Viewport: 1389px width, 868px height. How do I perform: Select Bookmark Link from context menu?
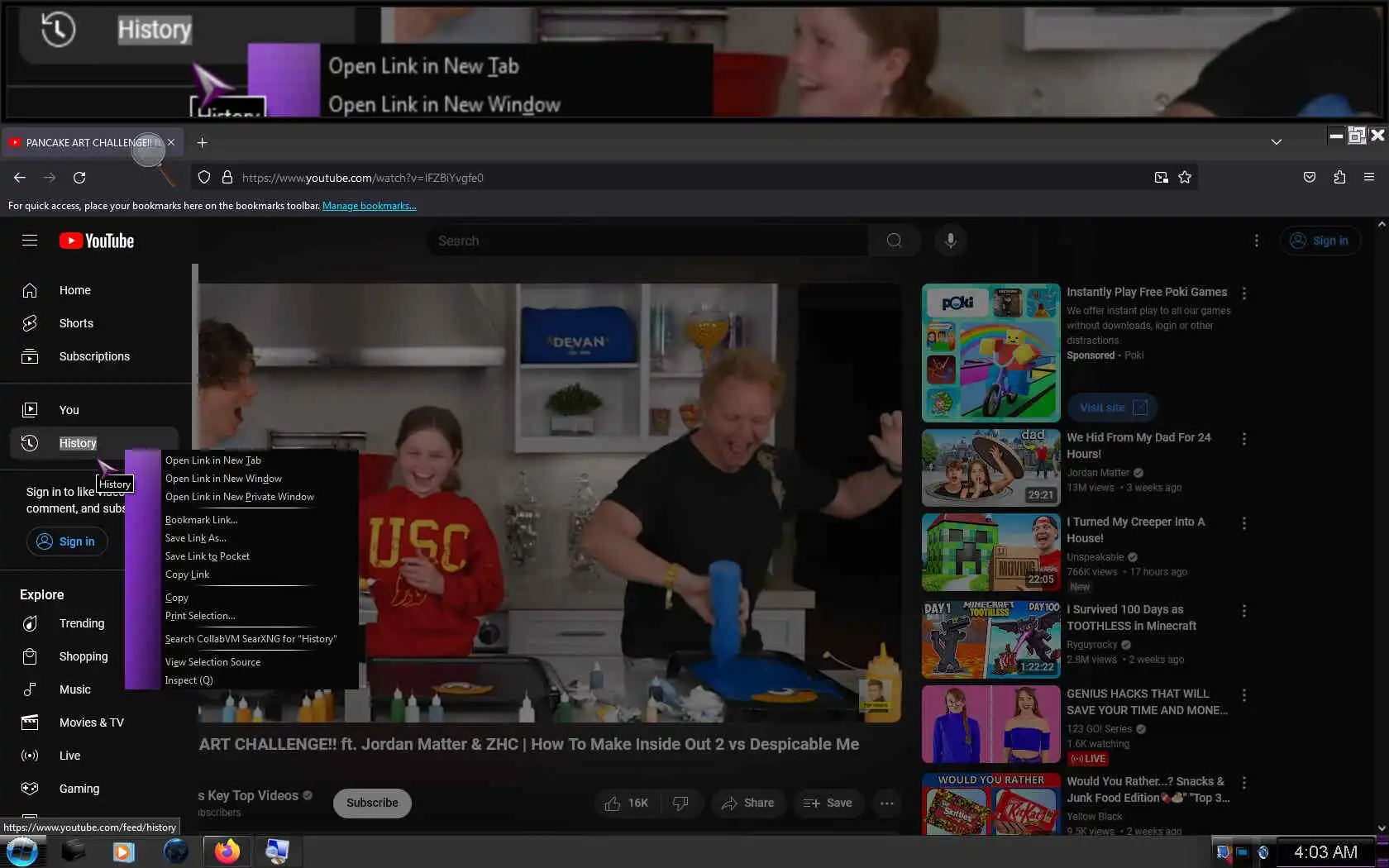(x=260, y=520)
